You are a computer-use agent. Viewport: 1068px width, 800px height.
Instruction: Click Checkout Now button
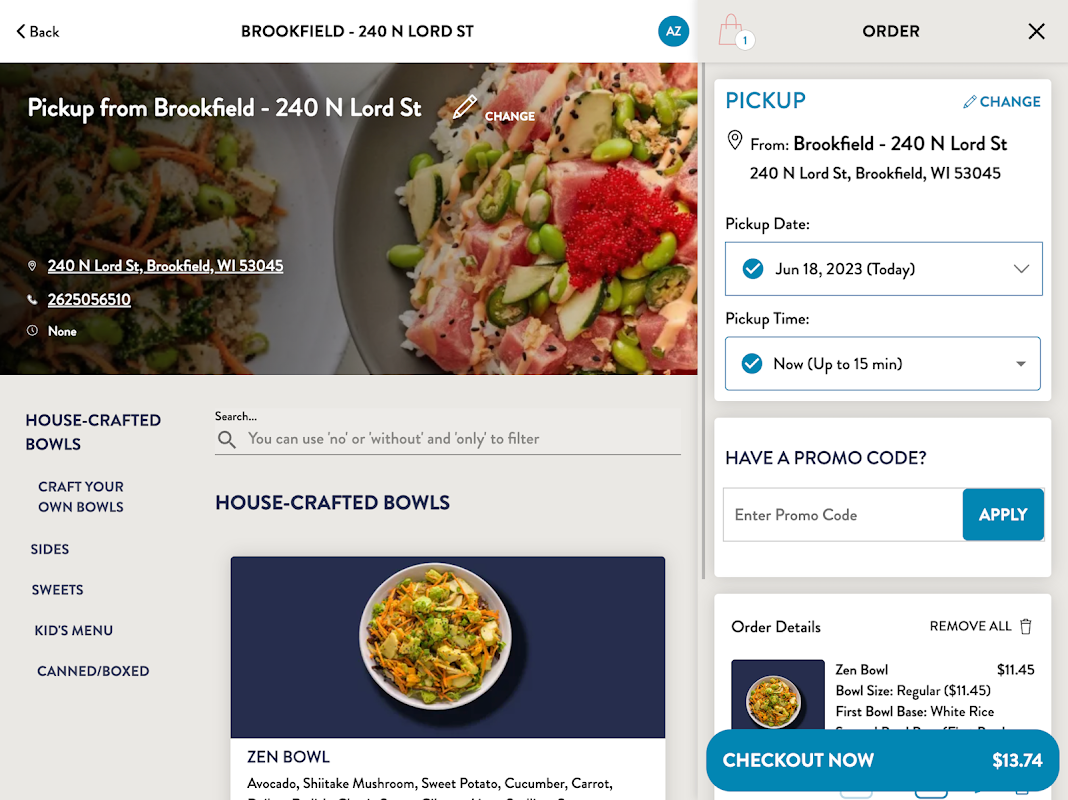pos(883,761)
